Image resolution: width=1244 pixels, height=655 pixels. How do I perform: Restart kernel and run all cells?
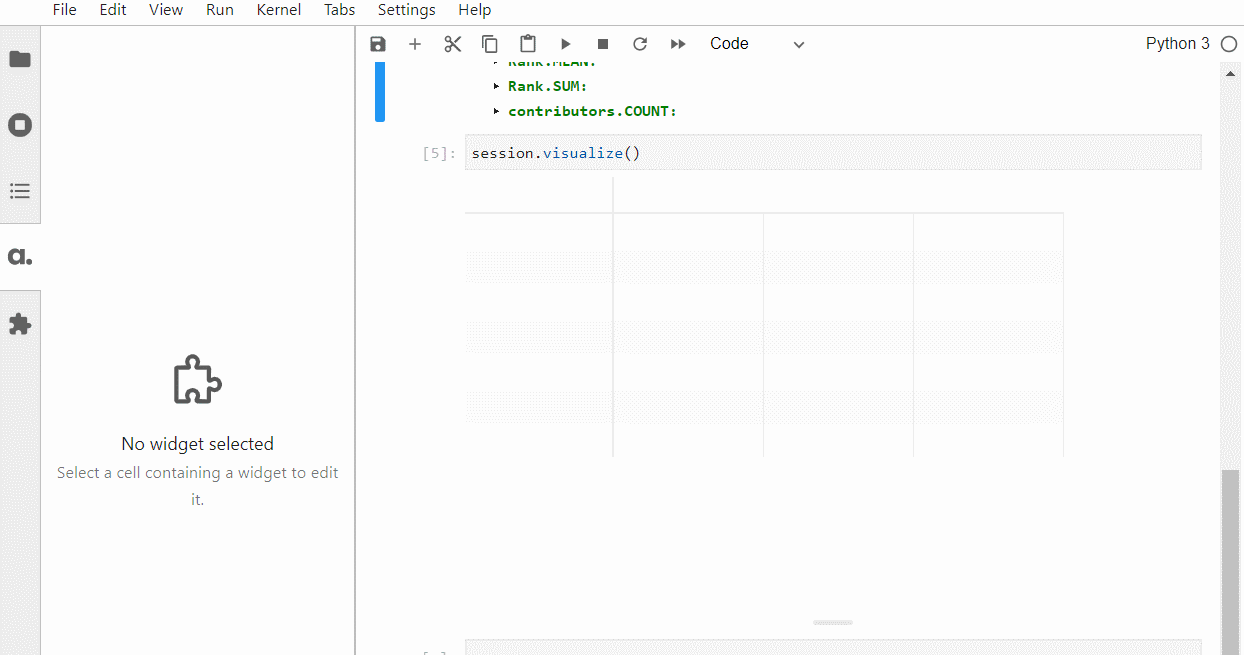678,44
